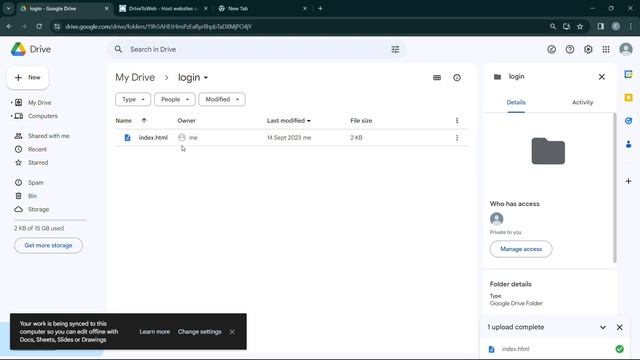The height and width of the screenshot is (360, 640).
Task: Click the Chrome address bar URL
Action: click(158, 27)
